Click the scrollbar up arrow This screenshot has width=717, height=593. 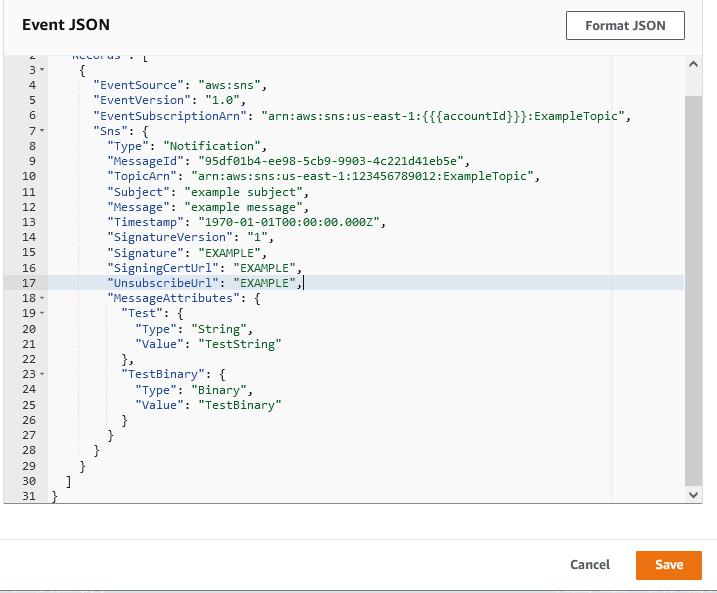tap(693, 64)
